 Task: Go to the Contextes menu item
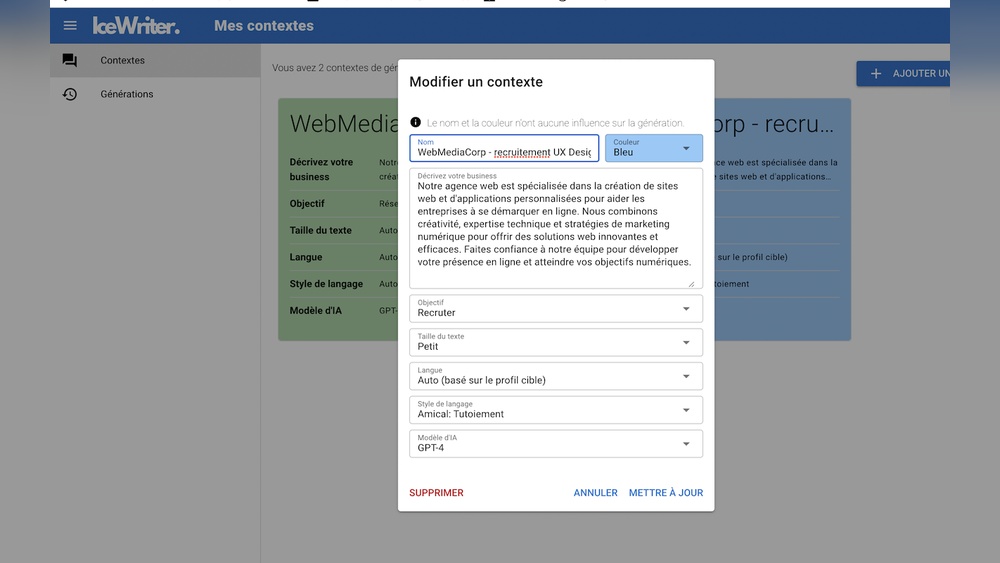pos(123,61)
